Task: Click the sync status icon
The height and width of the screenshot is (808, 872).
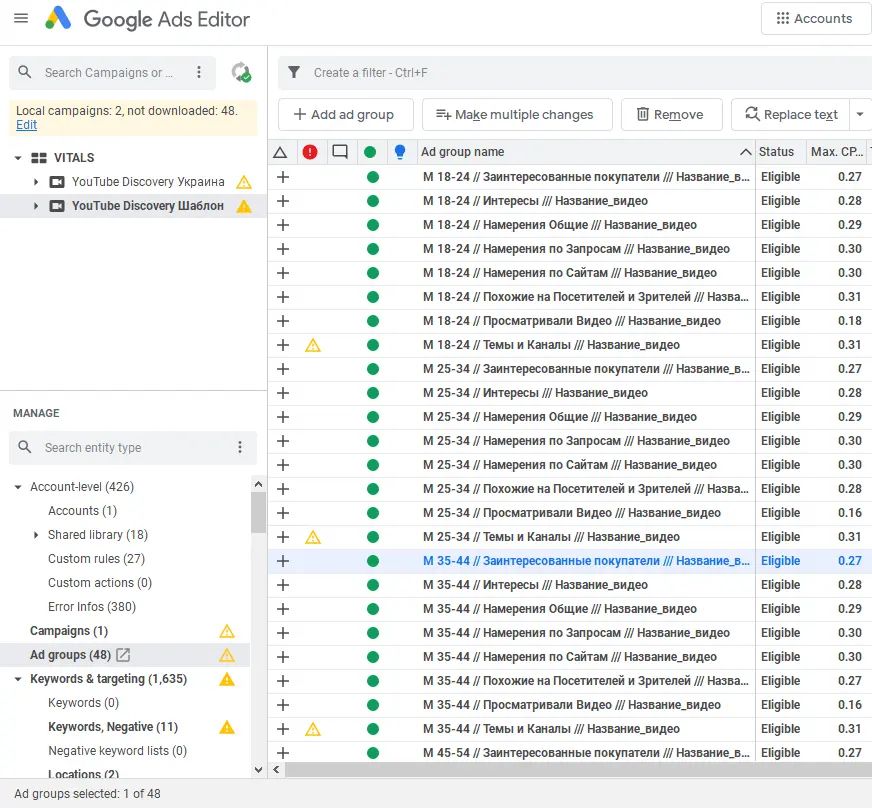Action: click(x=241, y=72)
